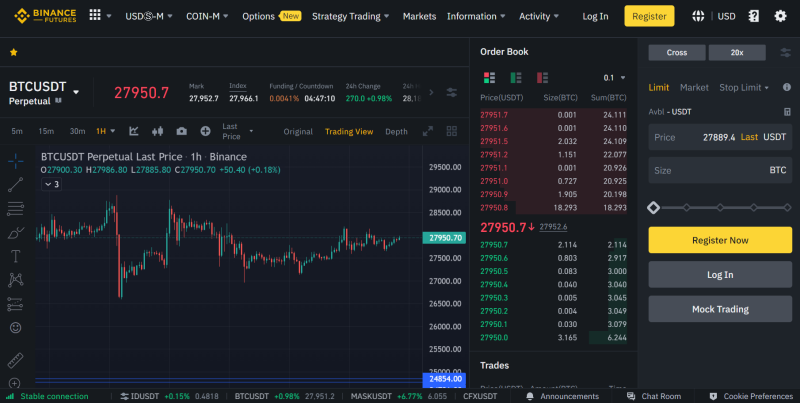Open the 20x leverage setting
800x403 pixels.
pyautogui.click(x=737, y=53)
